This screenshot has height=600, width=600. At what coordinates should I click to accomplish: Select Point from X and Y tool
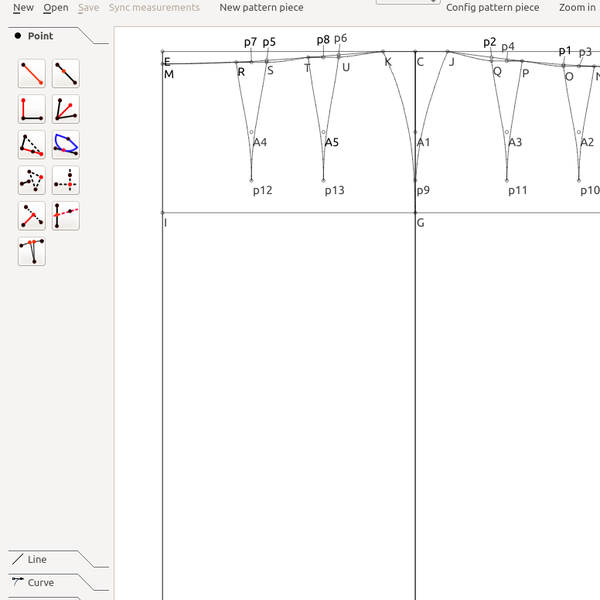66,181
